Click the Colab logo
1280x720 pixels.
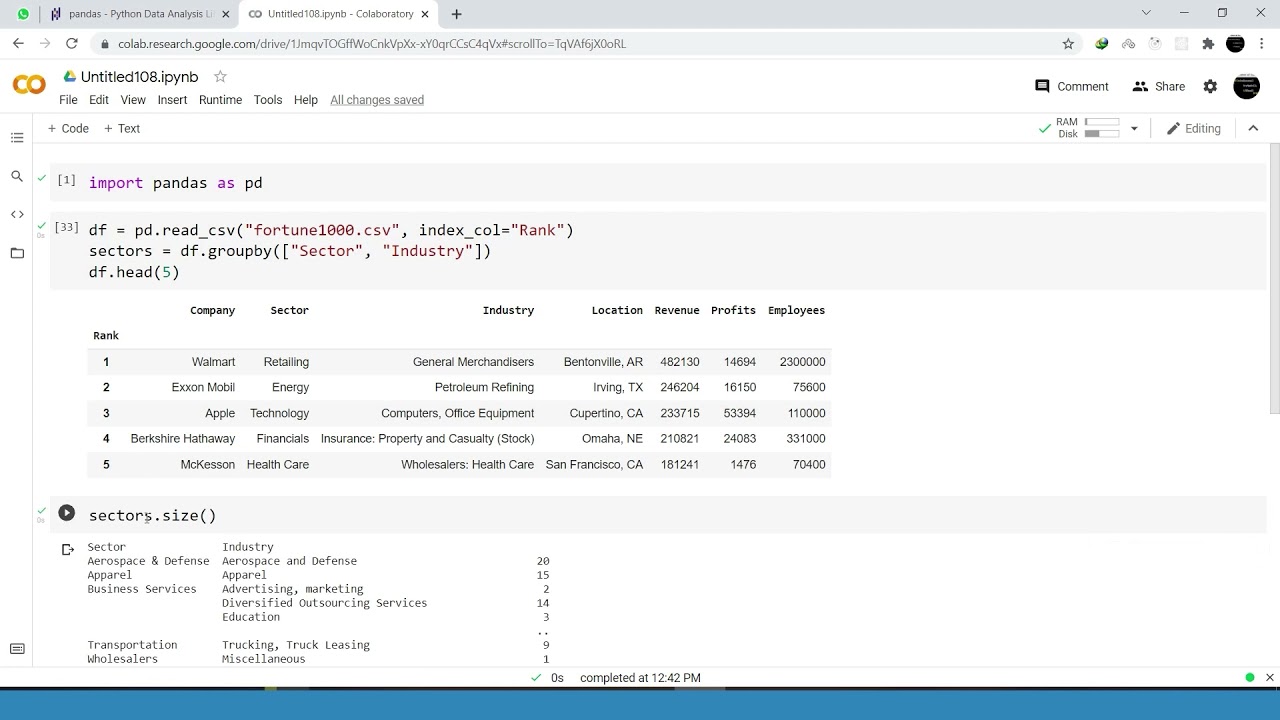[29, 86]
